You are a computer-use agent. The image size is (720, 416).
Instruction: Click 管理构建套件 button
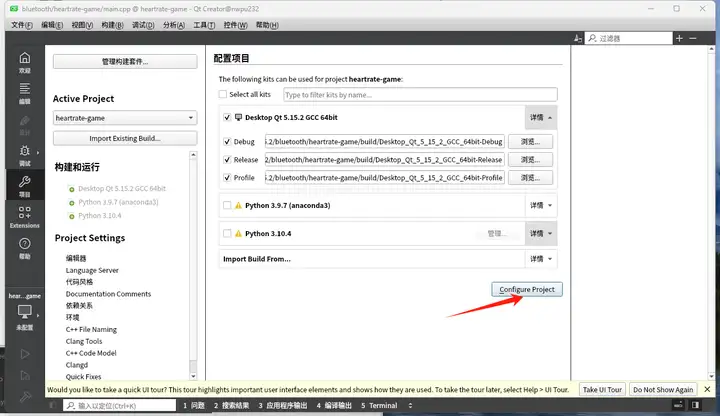tap(125, 62)
